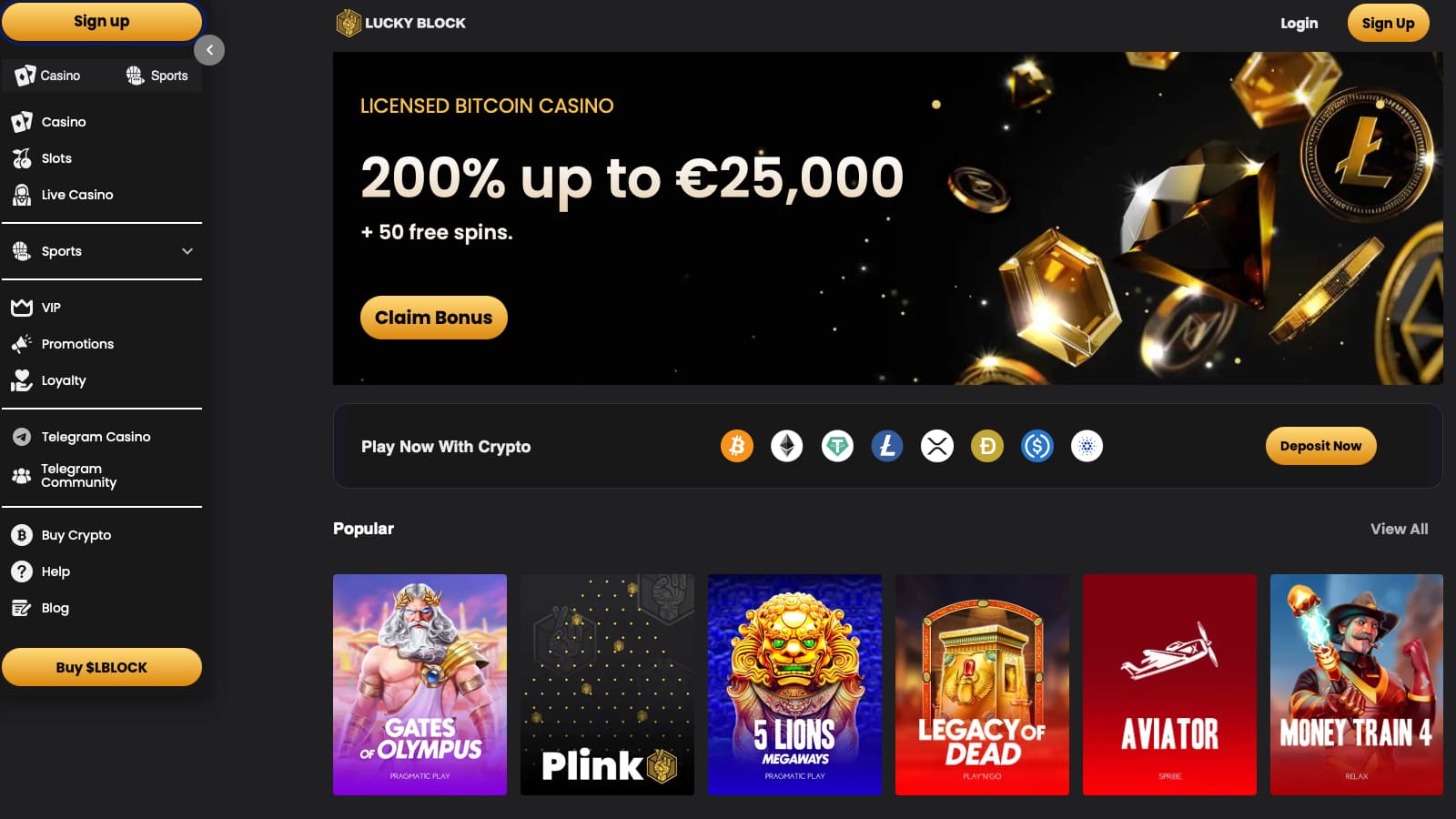Choose the Dogecoin icon
This screenshot has width=1456, height=819.
(987, 446)
